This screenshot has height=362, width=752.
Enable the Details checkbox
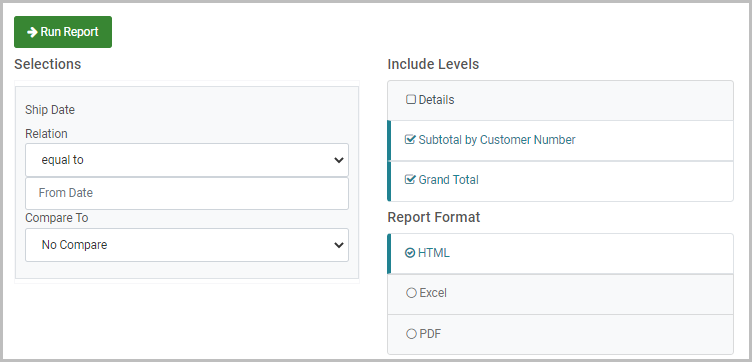[411, 100]
